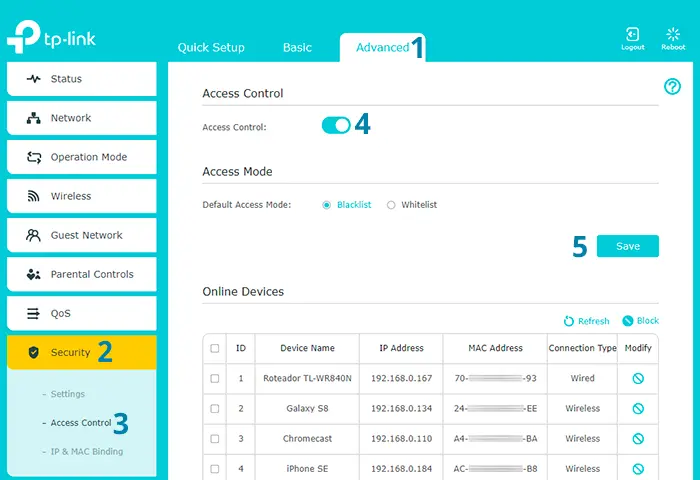Click the Chromecast device name

[x=307, y=439]
